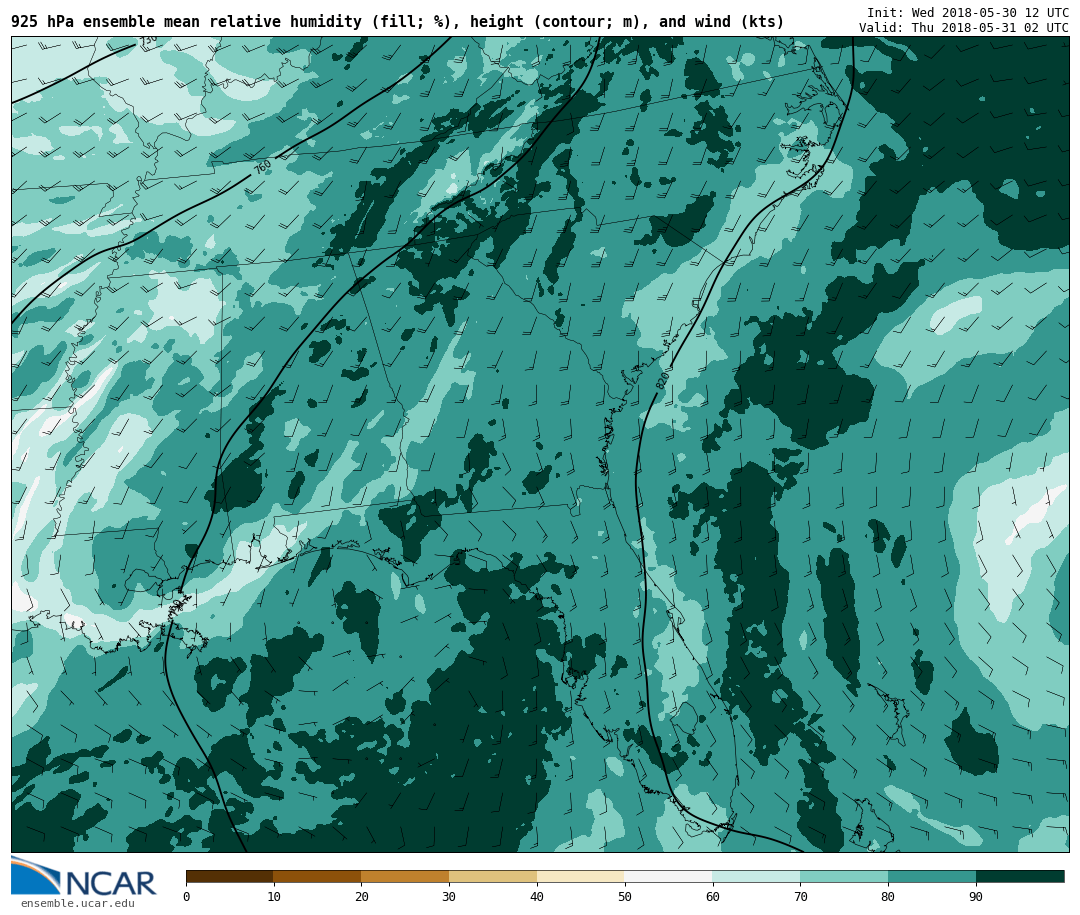Click the Init: Wed 2018-05-30 12 UTC line
Screen dimensions: 1080x915
(x=967, y=12)
